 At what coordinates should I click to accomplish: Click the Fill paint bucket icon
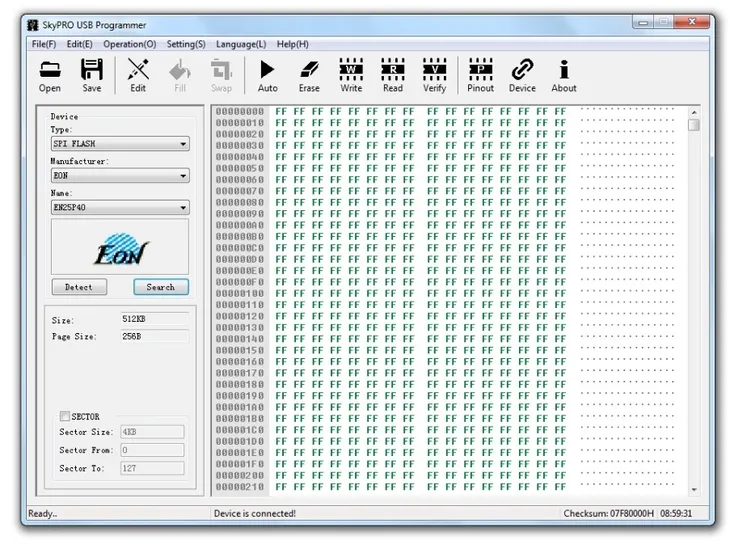[x=180, y=75]
